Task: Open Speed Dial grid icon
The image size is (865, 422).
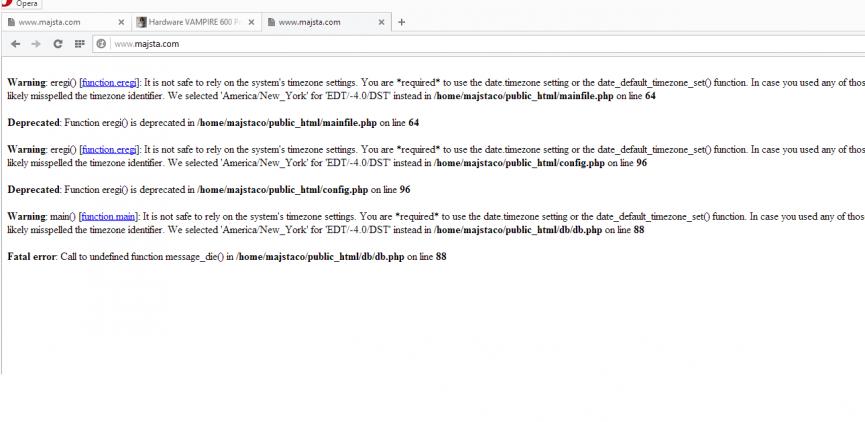Action: [79, 44]
